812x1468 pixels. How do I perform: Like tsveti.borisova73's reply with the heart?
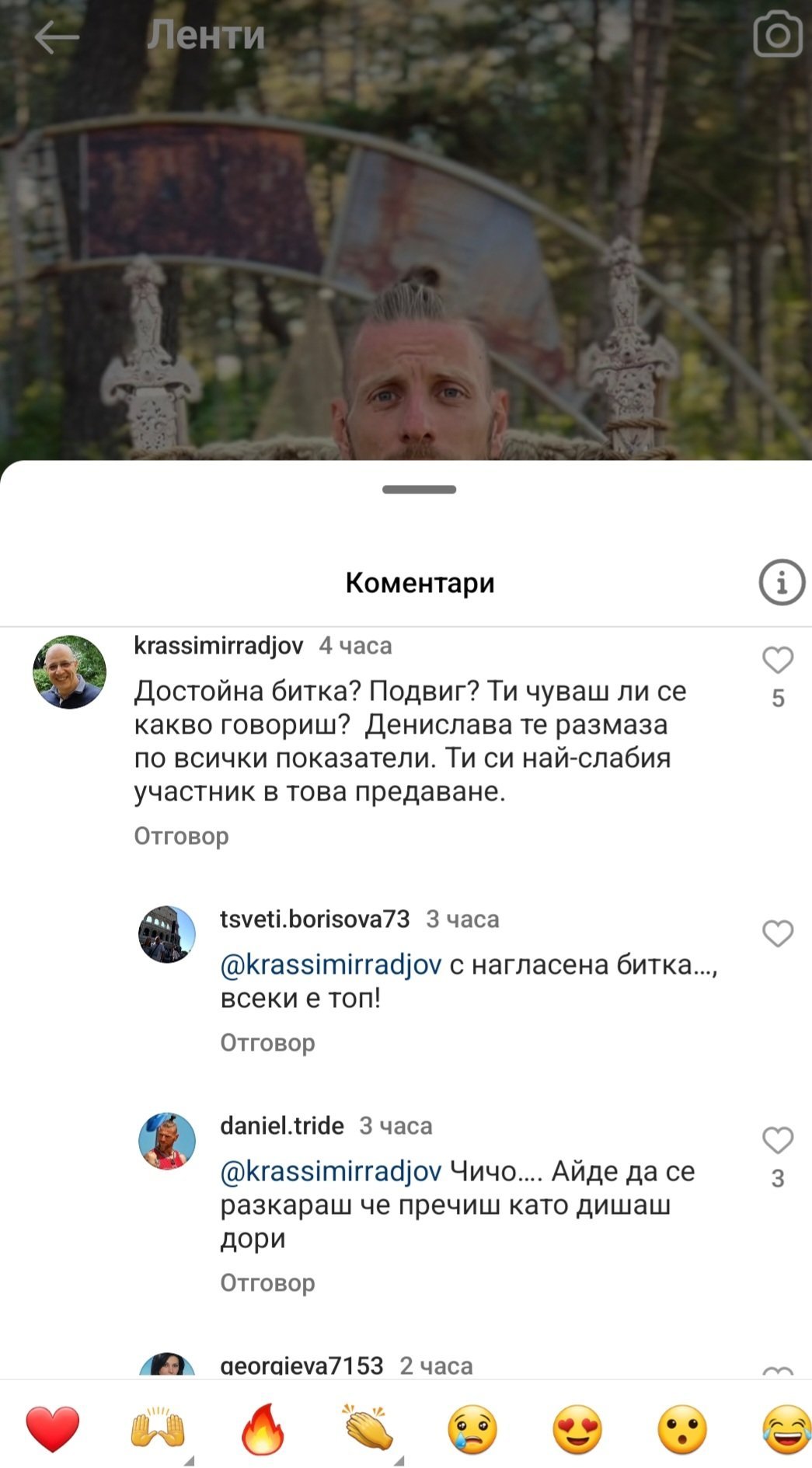tap(778, 933)
